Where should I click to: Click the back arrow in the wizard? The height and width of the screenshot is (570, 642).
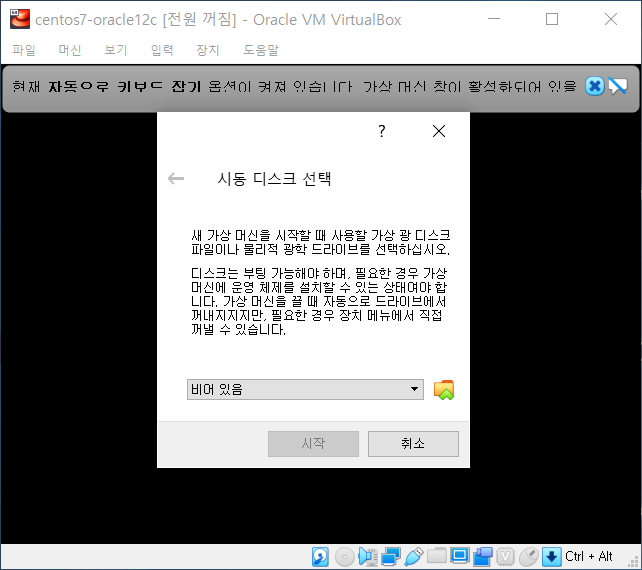point(176,179)
